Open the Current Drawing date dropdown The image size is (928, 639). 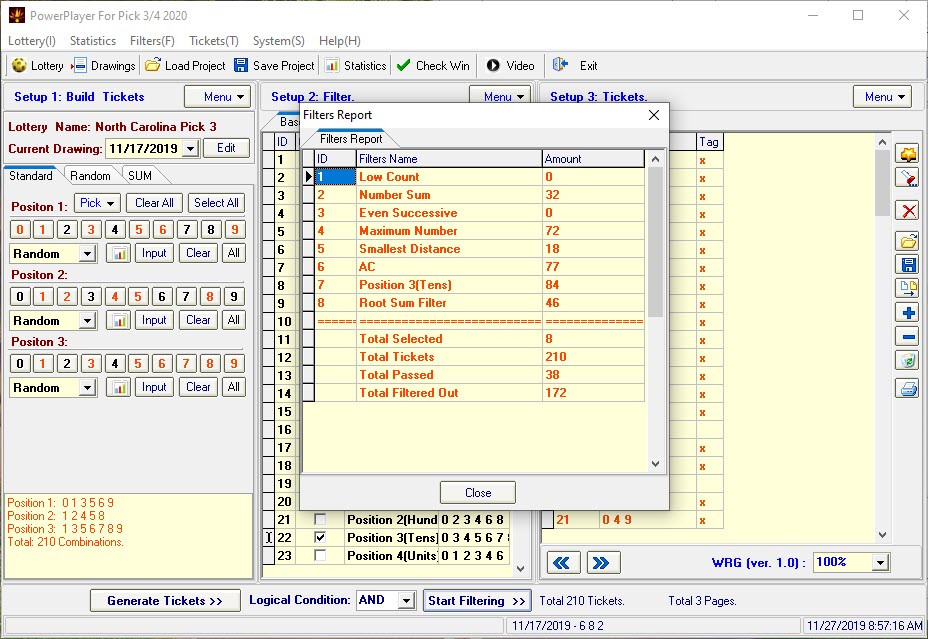tap(190, 147)
